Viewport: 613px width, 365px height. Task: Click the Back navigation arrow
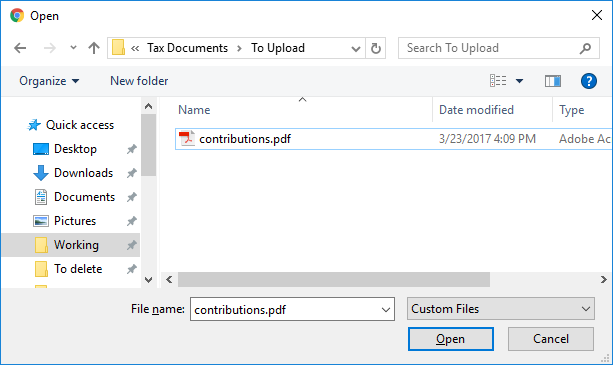pos(20,48)
